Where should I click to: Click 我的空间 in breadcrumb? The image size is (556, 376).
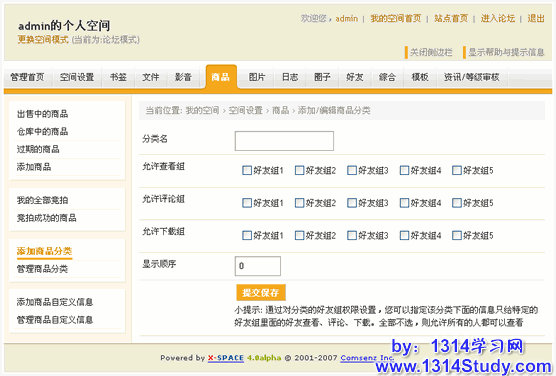202,110
